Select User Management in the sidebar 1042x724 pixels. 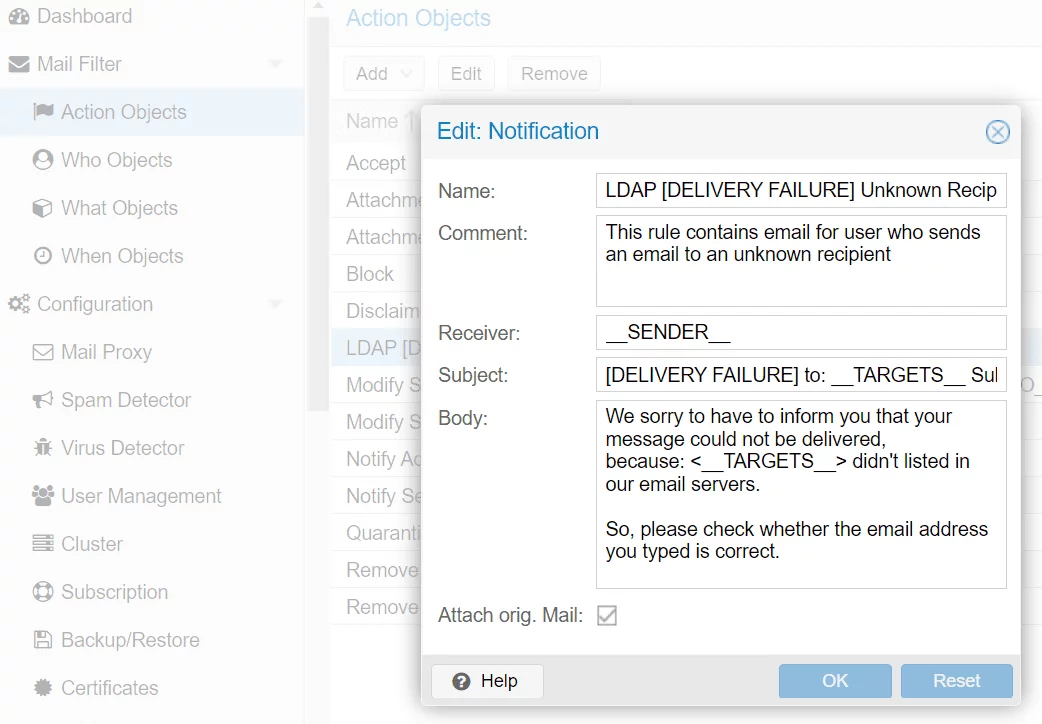pos(141,496)
